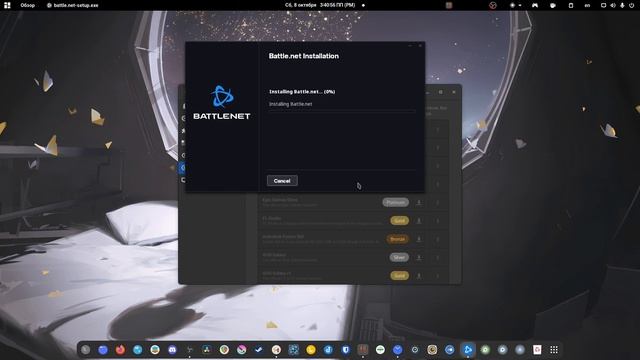Viewport: 640px width, 360px height.
Task: Click the yellow round icon in dock
Action: click(x=311, y=350)
